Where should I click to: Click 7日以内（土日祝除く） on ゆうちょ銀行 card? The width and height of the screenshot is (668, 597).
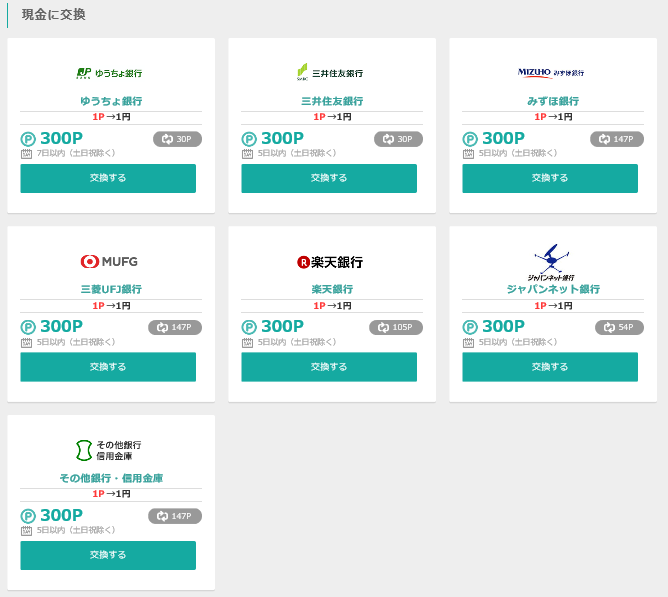[x=76, y=153]
